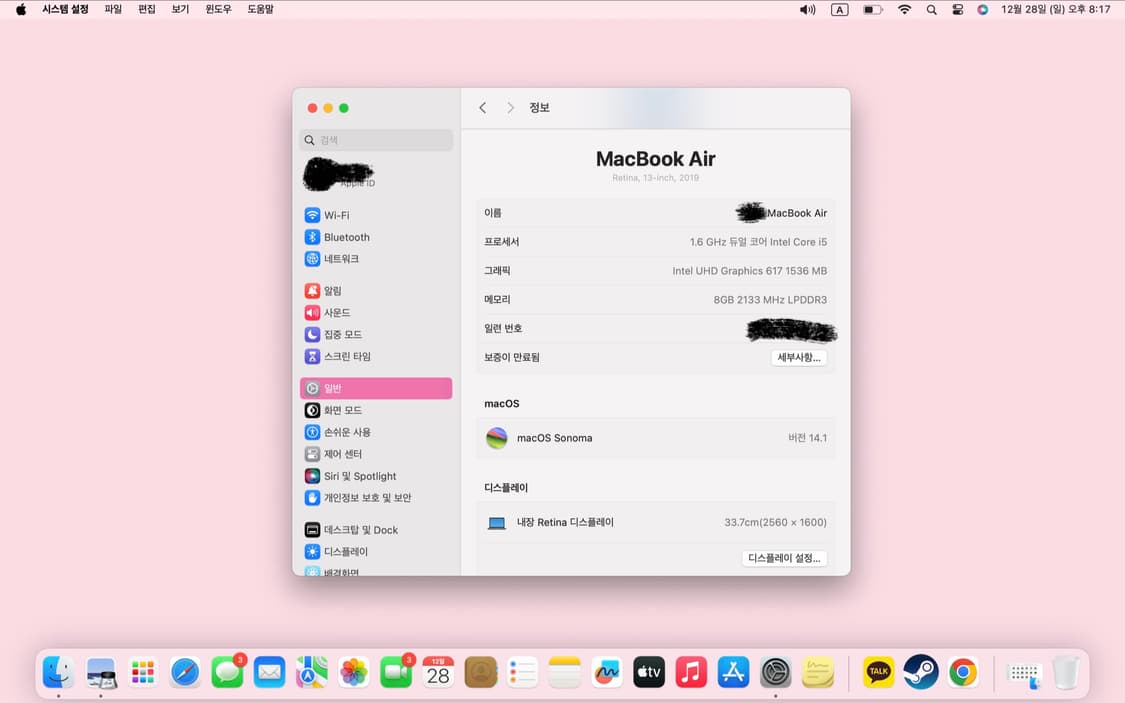Select 집중 모드 in sidebar
This screenshot has width=1125, height=703.
(x=342, y=335)
